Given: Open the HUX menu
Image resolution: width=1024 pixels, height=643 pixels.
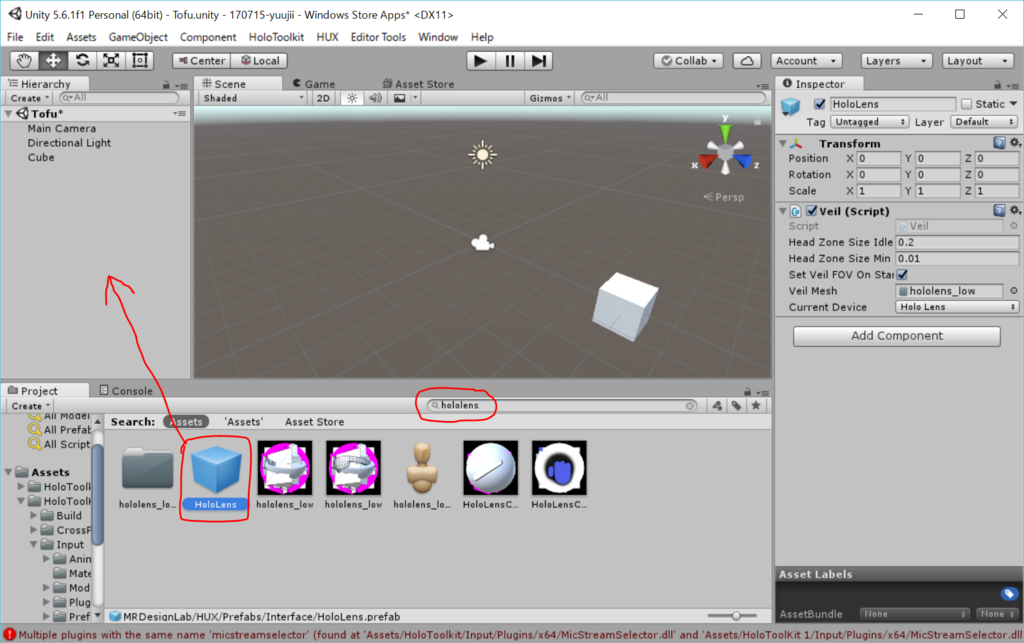Looking at the screenshot, I should 327,37.
